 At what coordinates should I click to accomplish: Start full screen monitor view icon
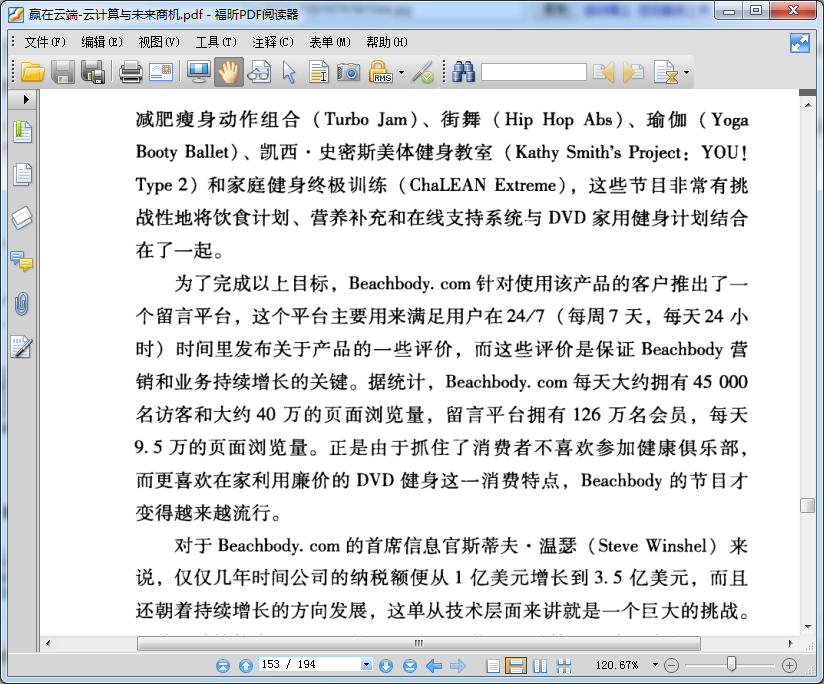point(199,72)
